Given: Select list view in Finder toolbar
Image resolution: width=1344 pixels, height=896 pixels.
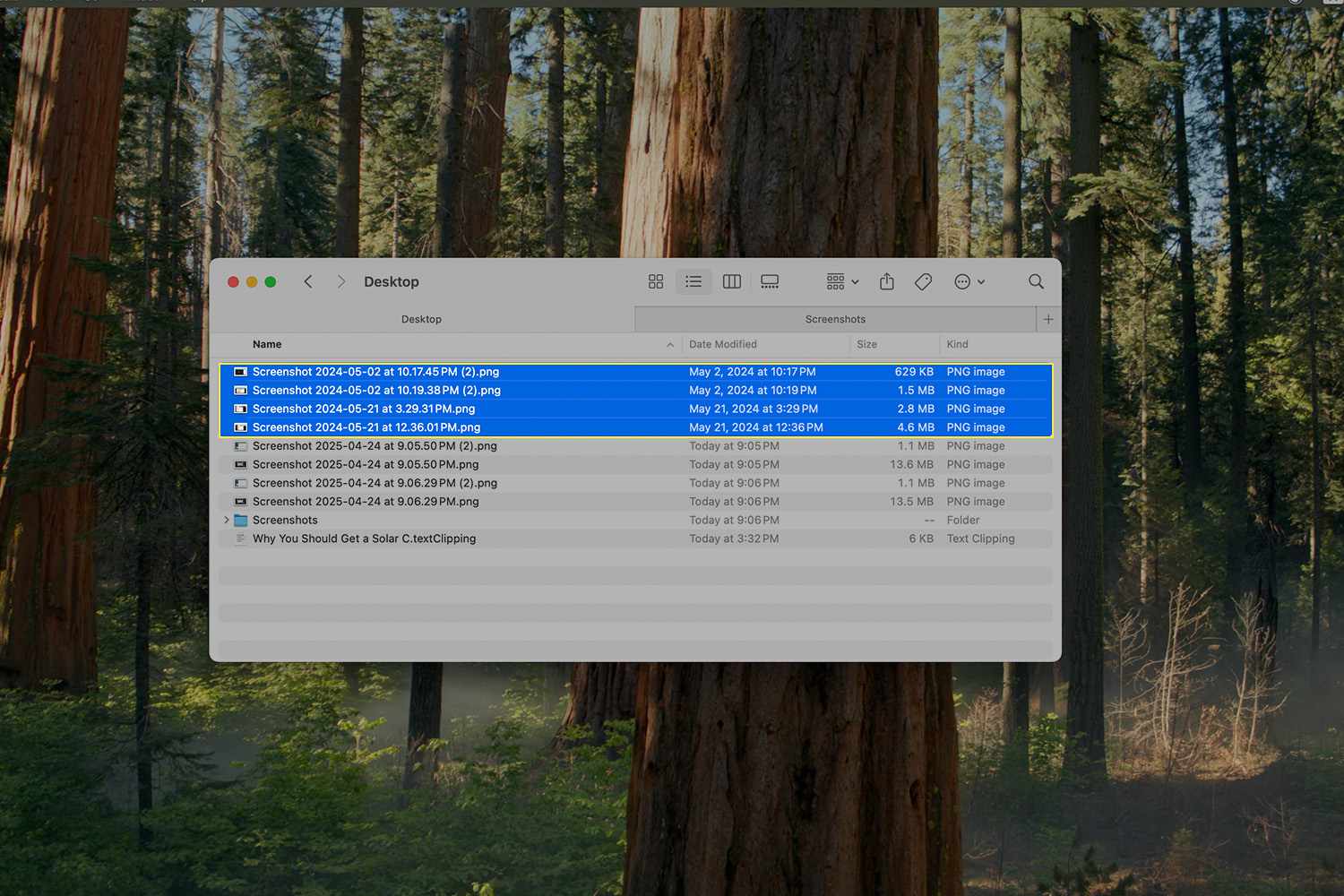Looking at the screenshot, I should point(694,282).
